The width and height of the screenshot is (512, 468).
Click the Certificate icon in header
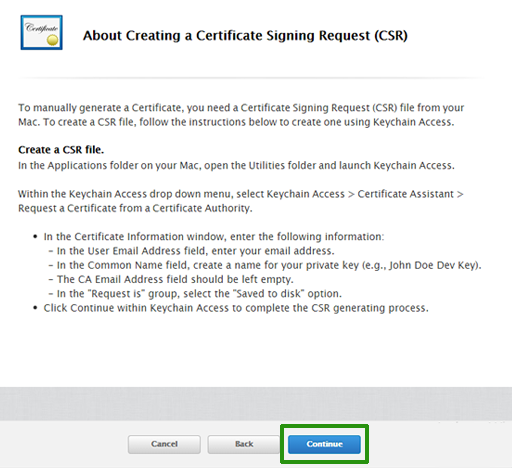42,32
